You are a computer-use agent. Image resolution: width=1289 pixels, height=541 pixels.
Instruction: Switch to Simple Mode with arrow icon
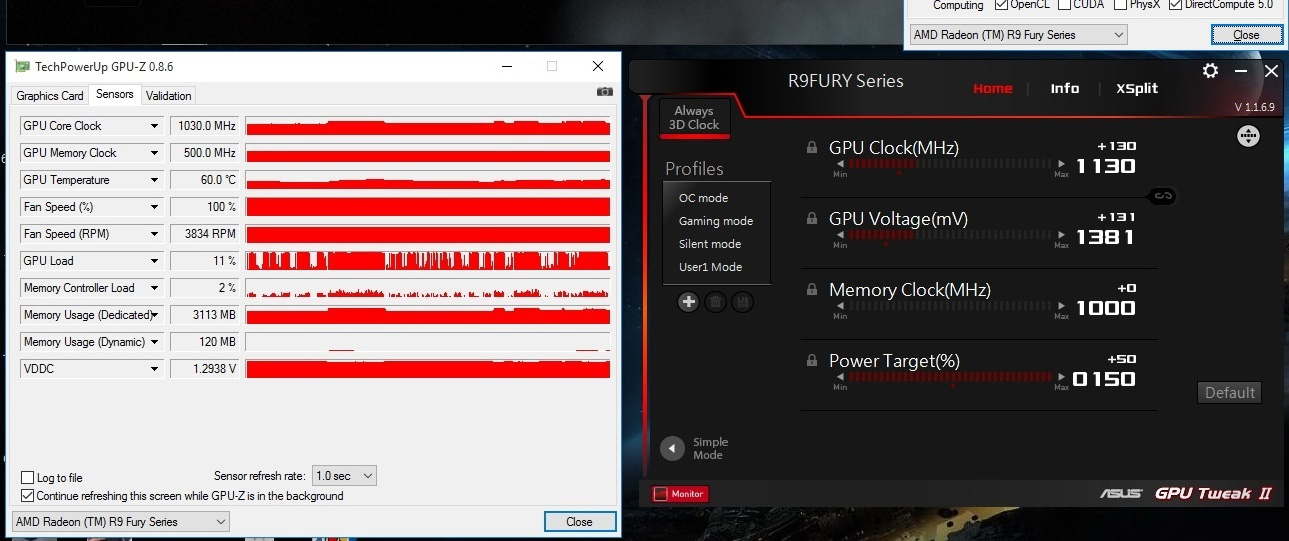(x=673, y=449)
